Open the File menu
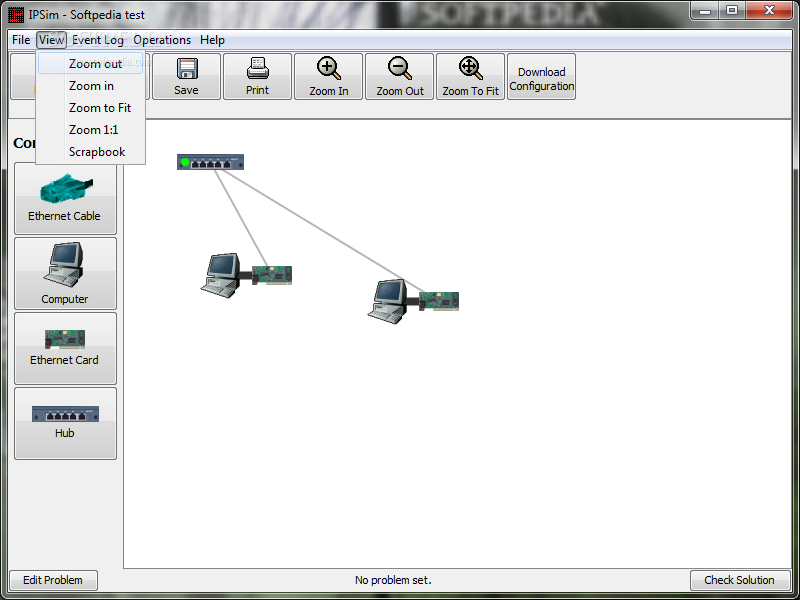800x600 pixels. 21,40
